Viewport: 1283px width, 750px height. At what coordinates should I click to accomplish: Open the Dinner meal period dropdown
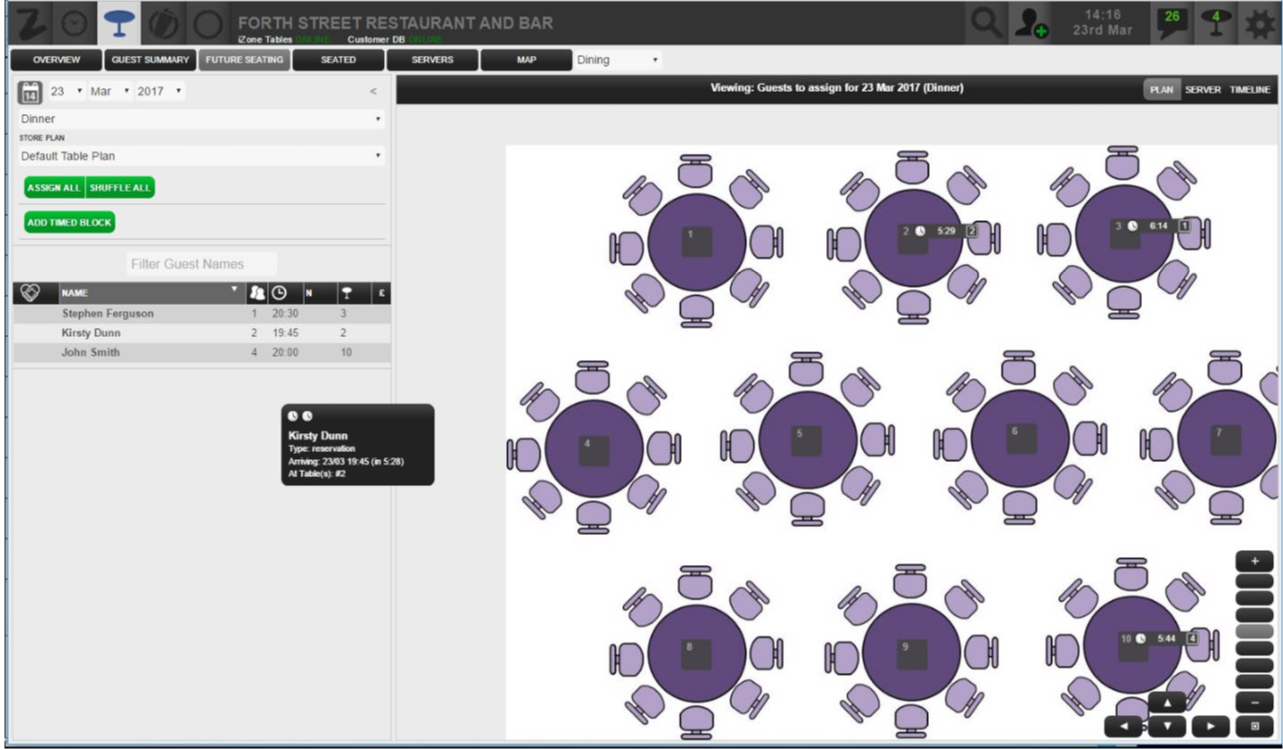(201, 119)
